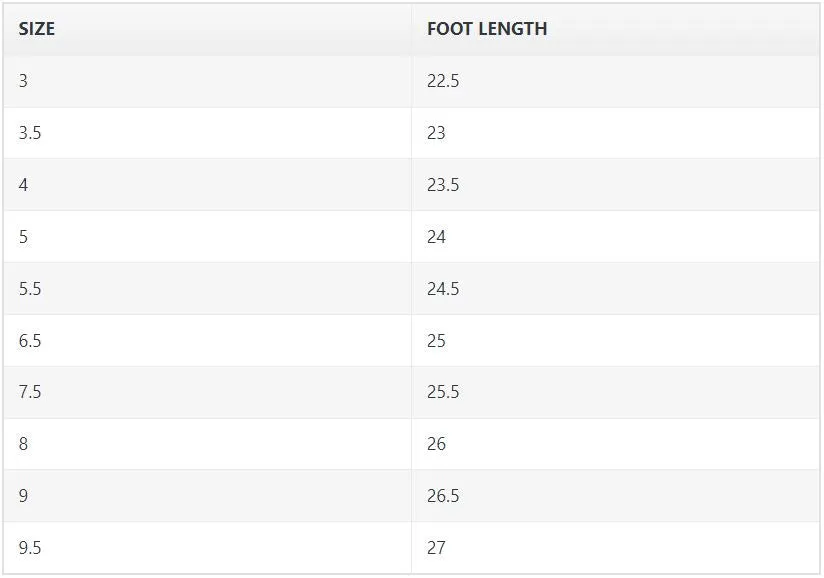Click the foot length 23 cell
Image resolution: width=824 pixels, height=578 pixels.
point(615,133)
